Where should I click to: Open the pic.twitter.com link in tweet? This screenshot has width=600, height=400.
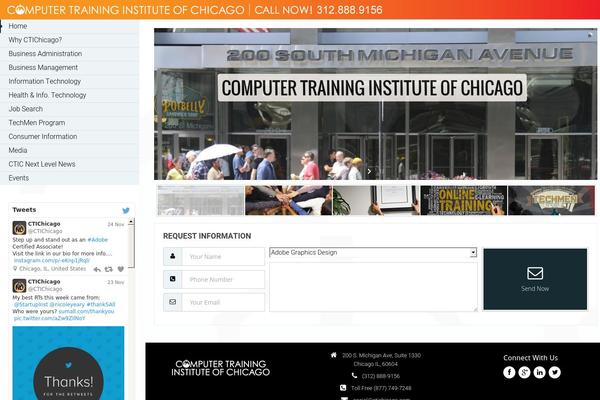[49, 318]
